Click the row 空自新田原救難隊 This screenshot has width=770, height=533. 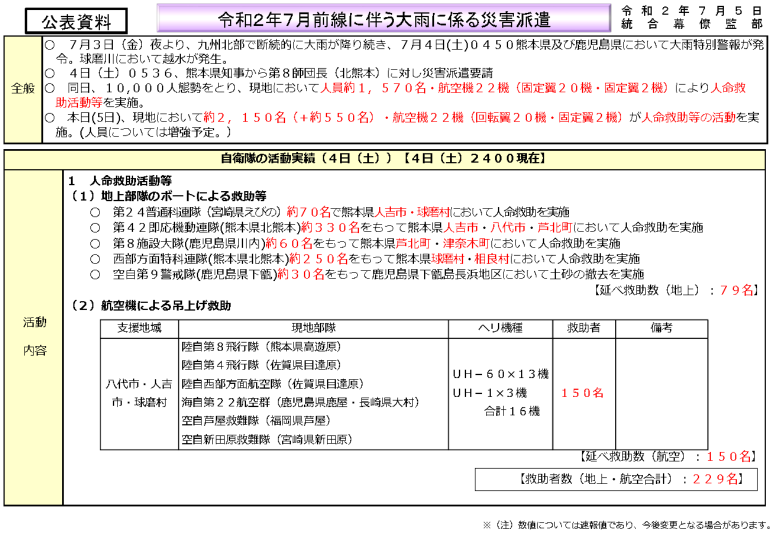click(x=267, y=439)
